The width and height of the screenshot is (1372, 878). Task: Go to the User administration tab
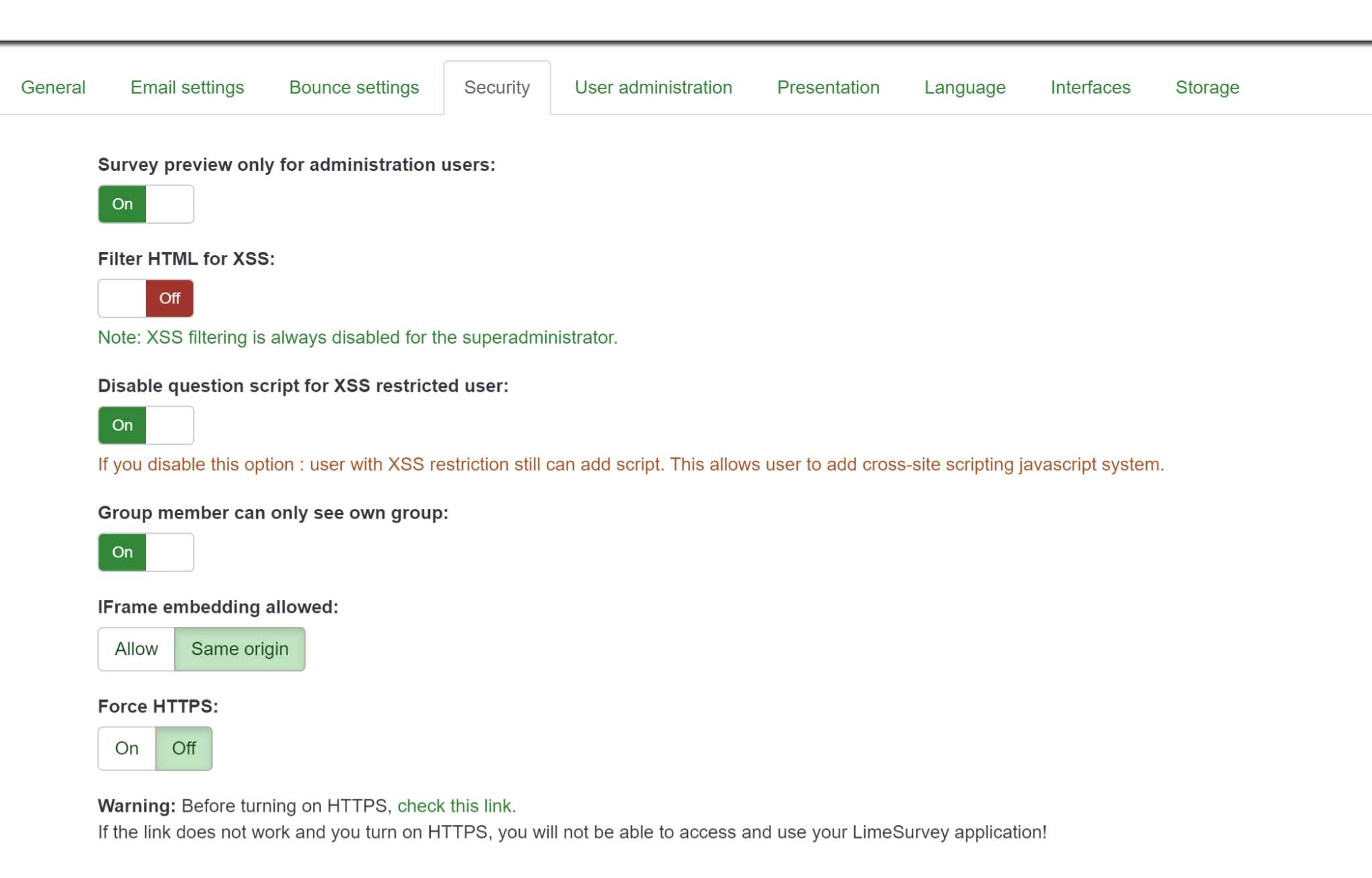[x=653, y=88]
